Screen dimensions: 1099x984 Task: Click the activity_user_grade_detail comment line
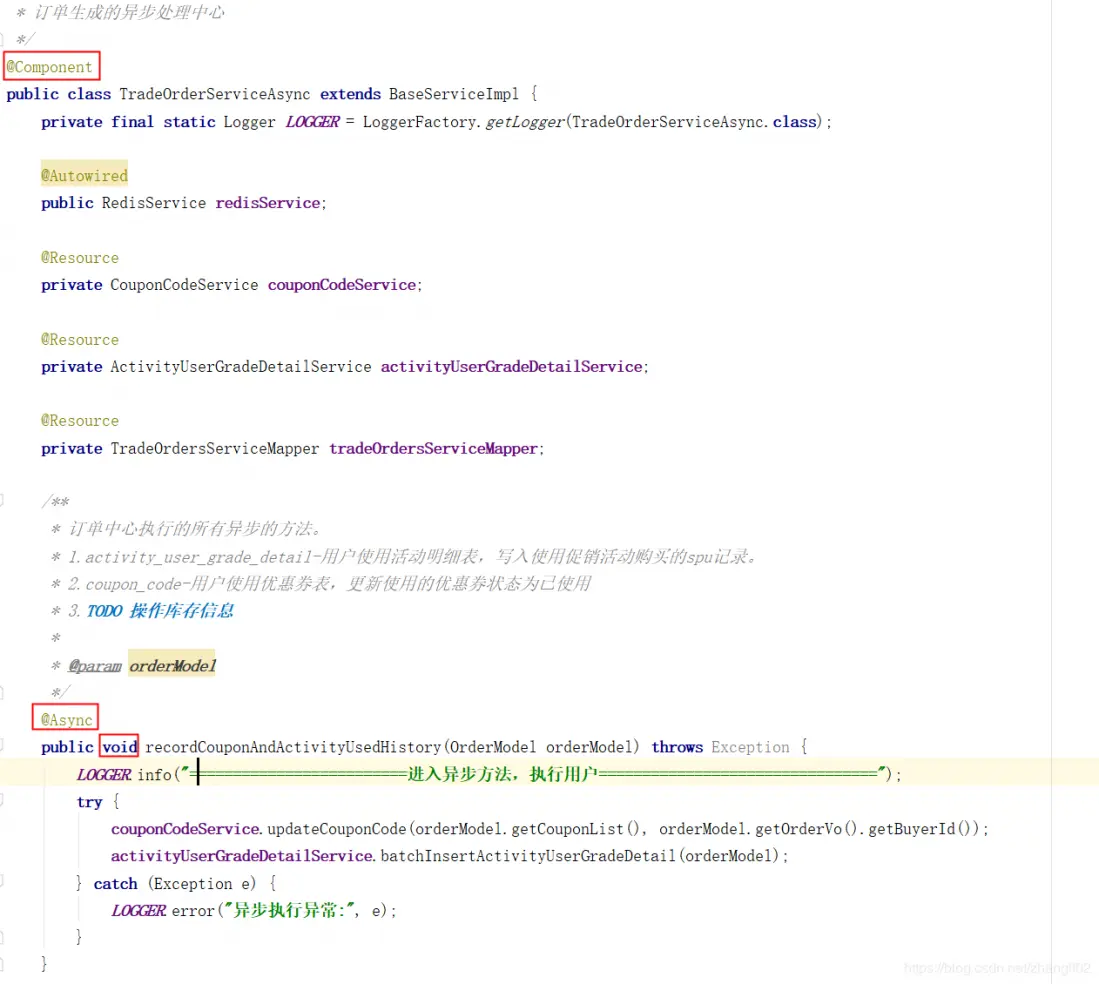click(x=412, y=557)
